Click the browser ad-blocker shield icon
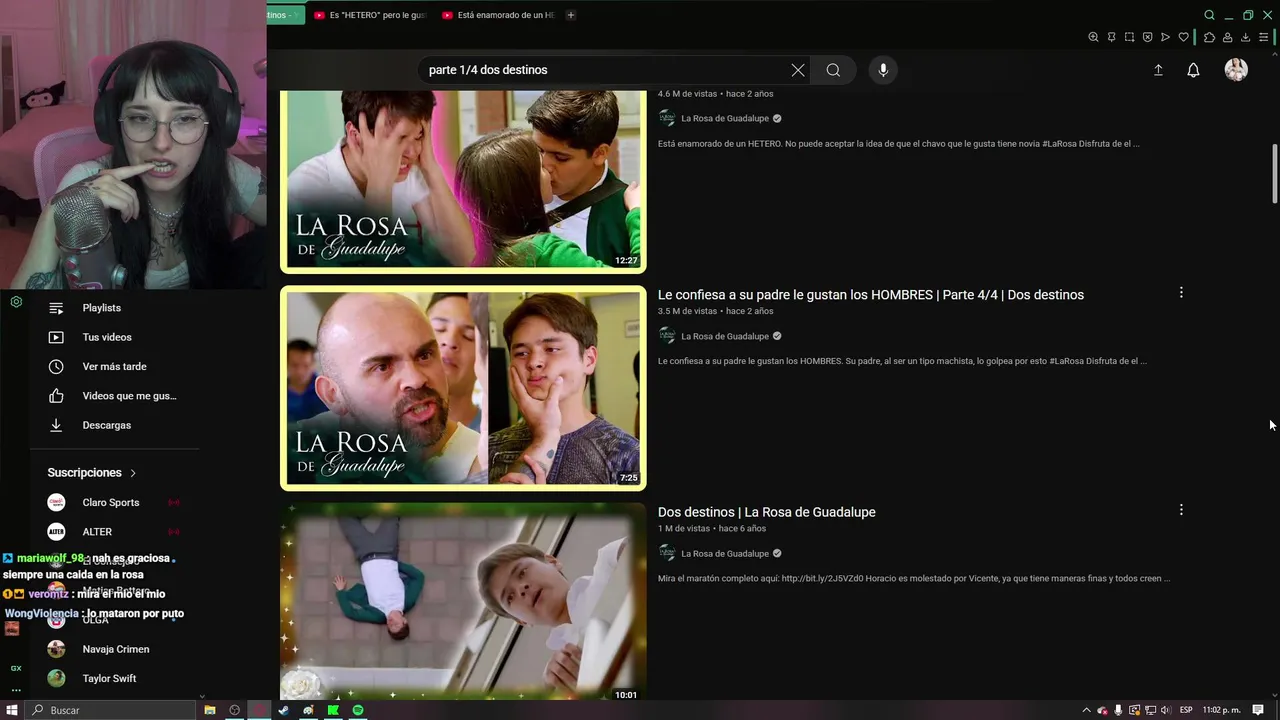 (x=1147, y=37)
